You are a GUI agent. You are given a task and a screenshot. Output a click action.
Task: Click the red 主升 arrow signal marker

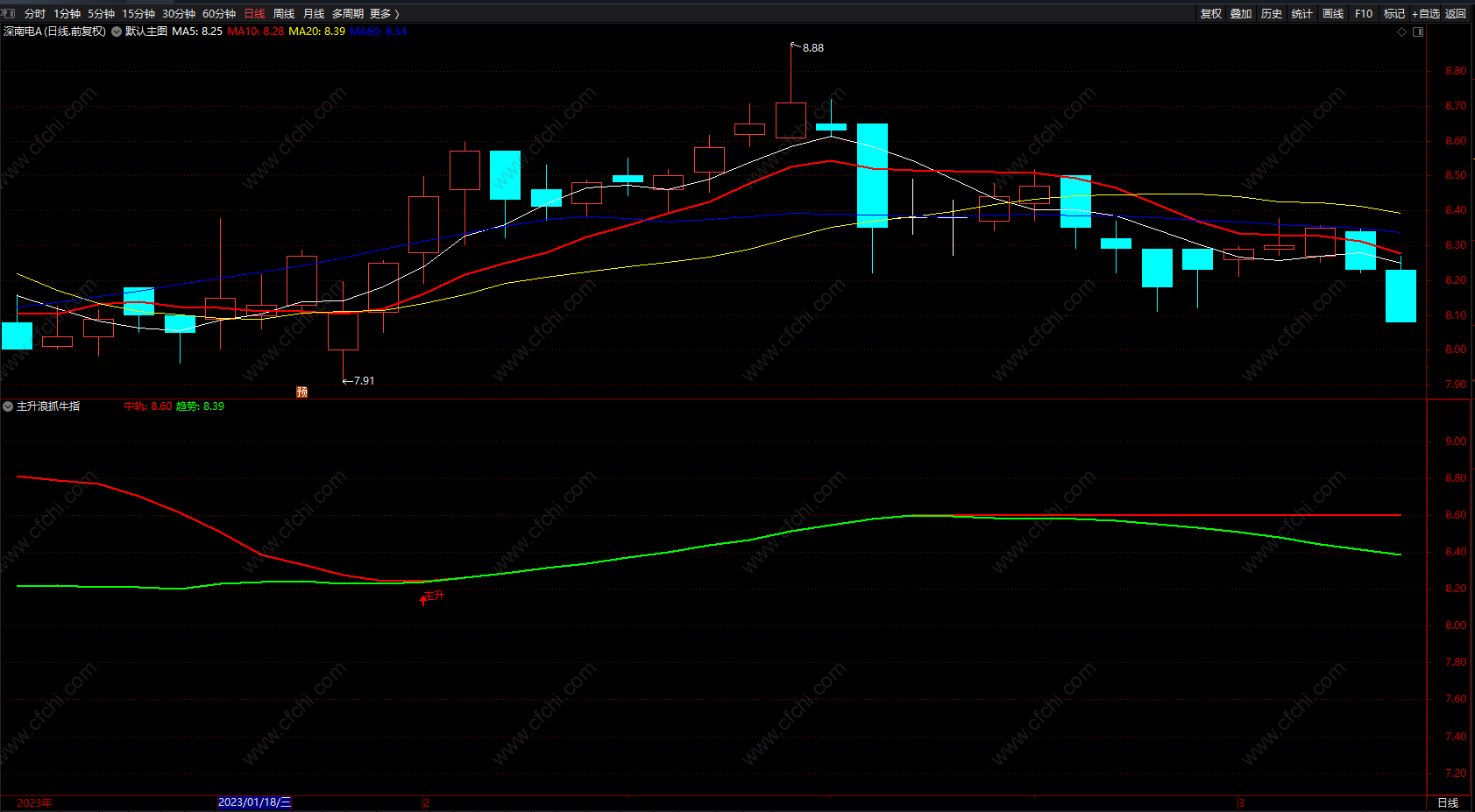tap(432, 597)
